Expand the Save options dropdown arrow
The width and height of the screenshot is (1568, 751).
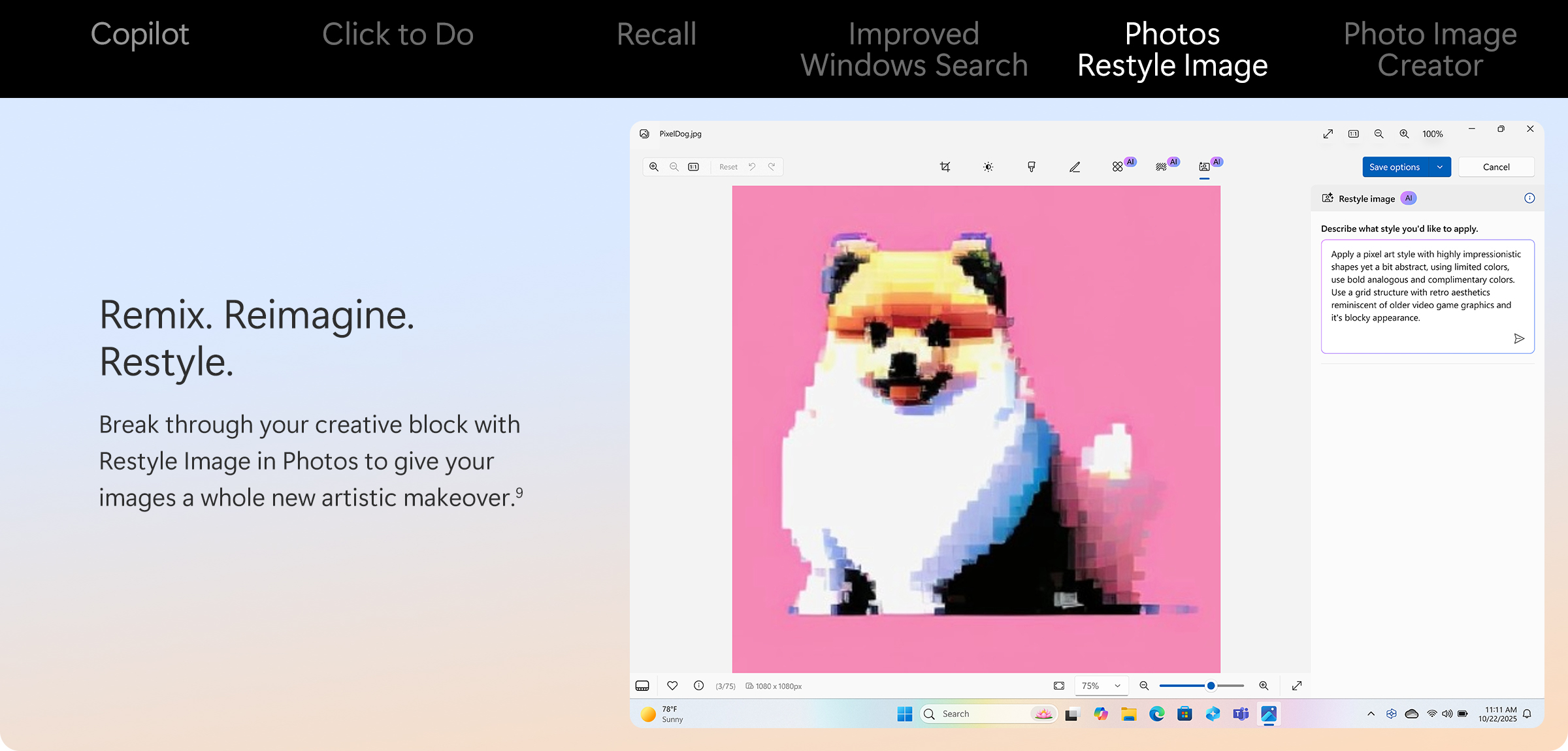pos(1440,167)
